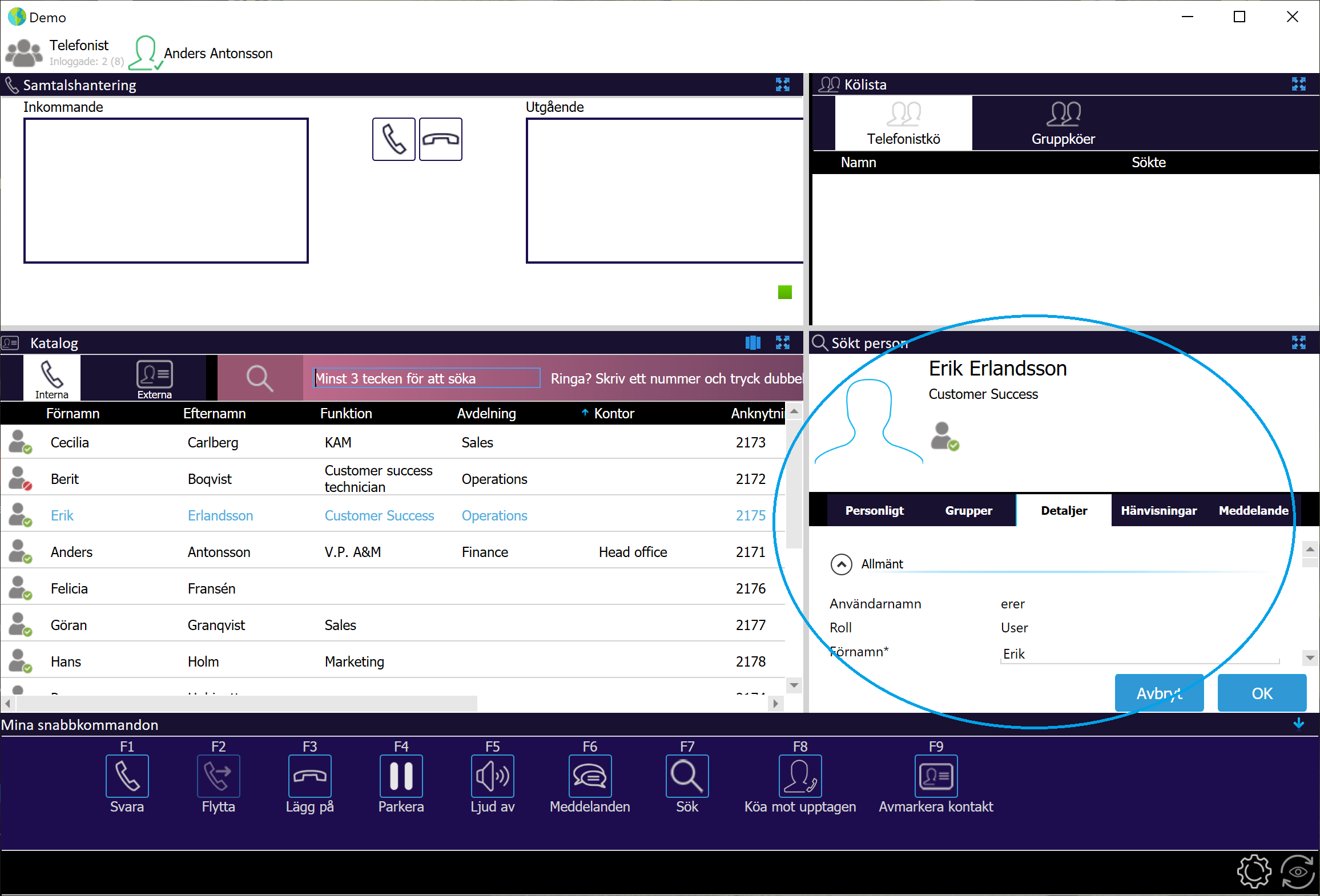Click F2 Flytta shortcut

pyautogui.click(x=218, y=776)
